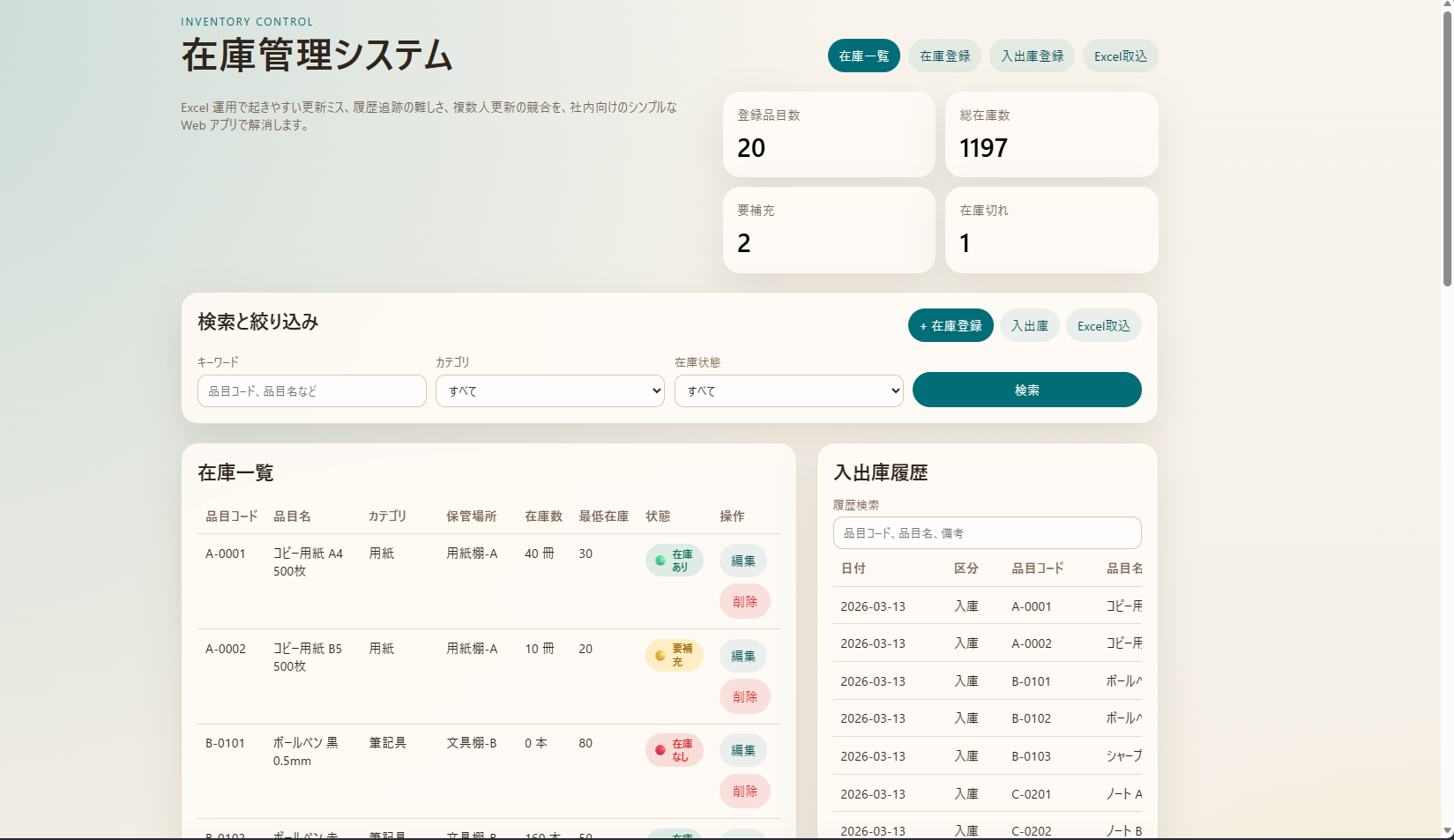The height and width of the screenshot is (840, 1454).
Task: Edit item A-0001 with 編集 button
Action: pos(743,561)
